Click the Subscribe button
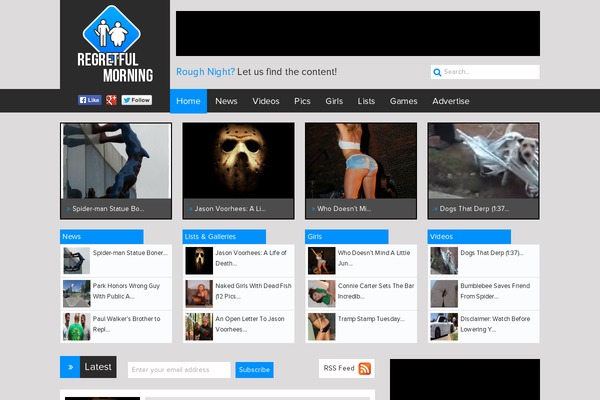The image size is (600, 400). (254, 370)
